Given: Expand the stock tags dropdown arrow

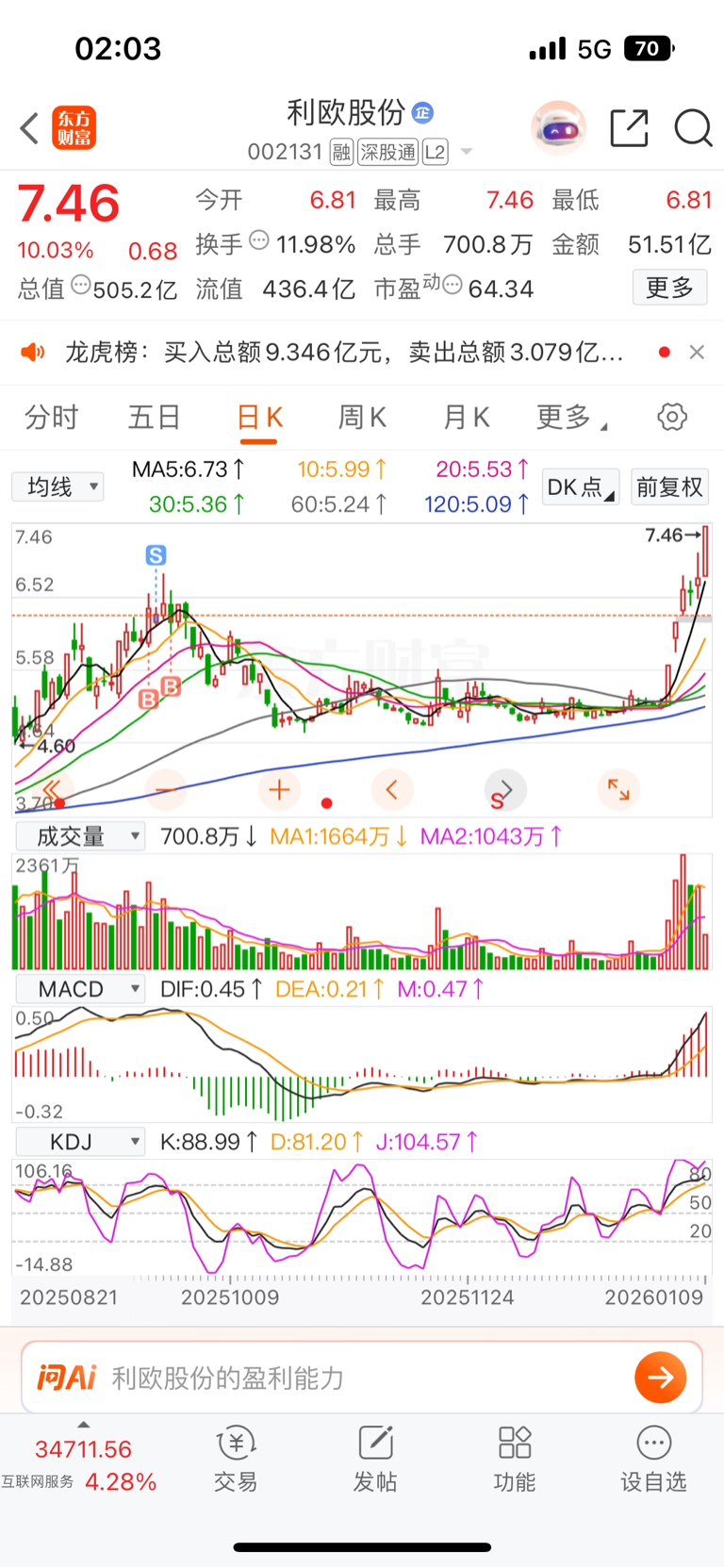Looking at the screenshot, I should tap(466, 152).
